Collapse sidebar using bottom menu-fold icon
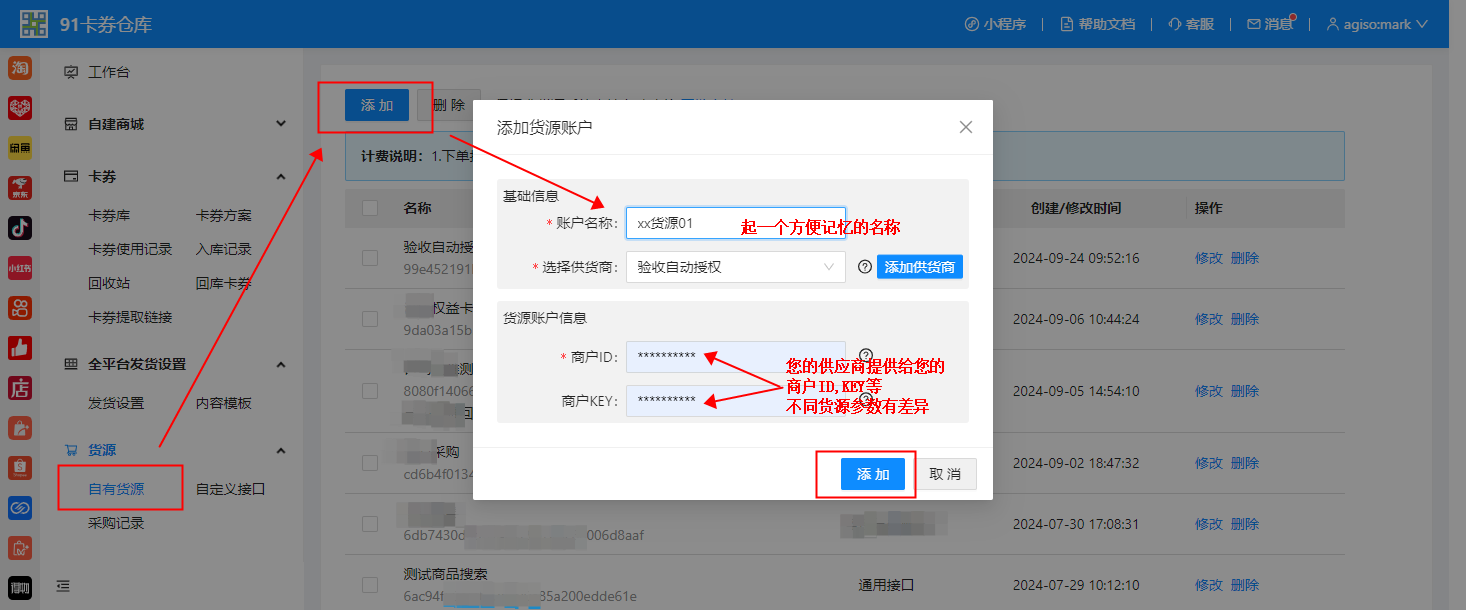 point(64,586)
